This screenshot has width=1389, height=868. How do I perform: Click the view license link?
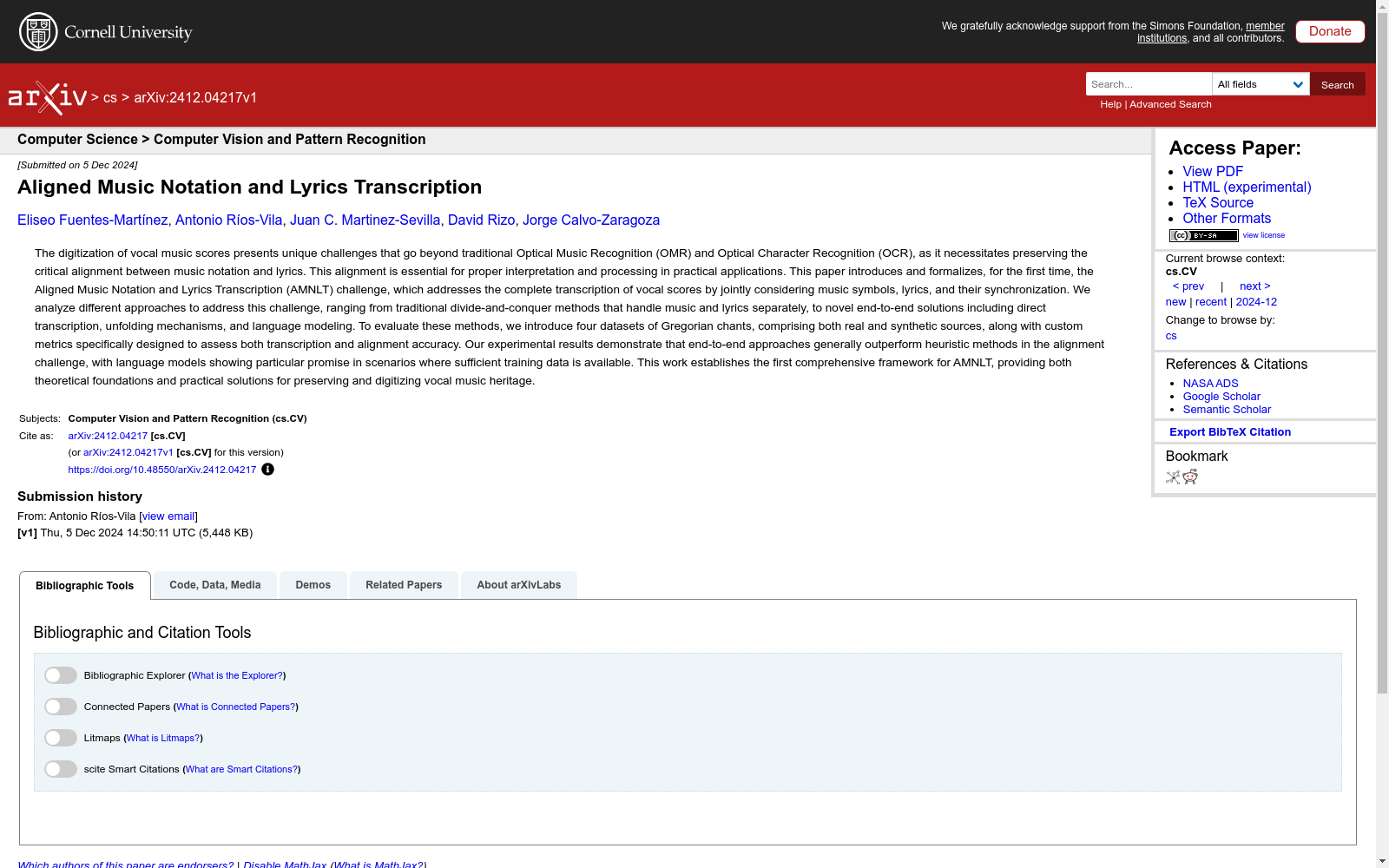tap(1264, 235)
